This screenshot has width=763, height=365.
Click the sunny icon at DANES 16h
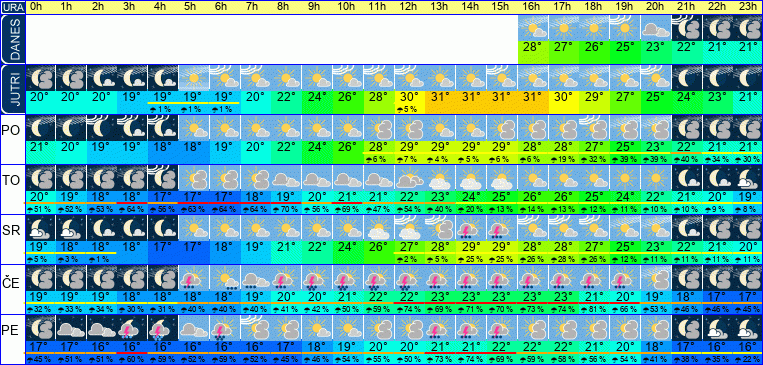click(x=533, y=28)
